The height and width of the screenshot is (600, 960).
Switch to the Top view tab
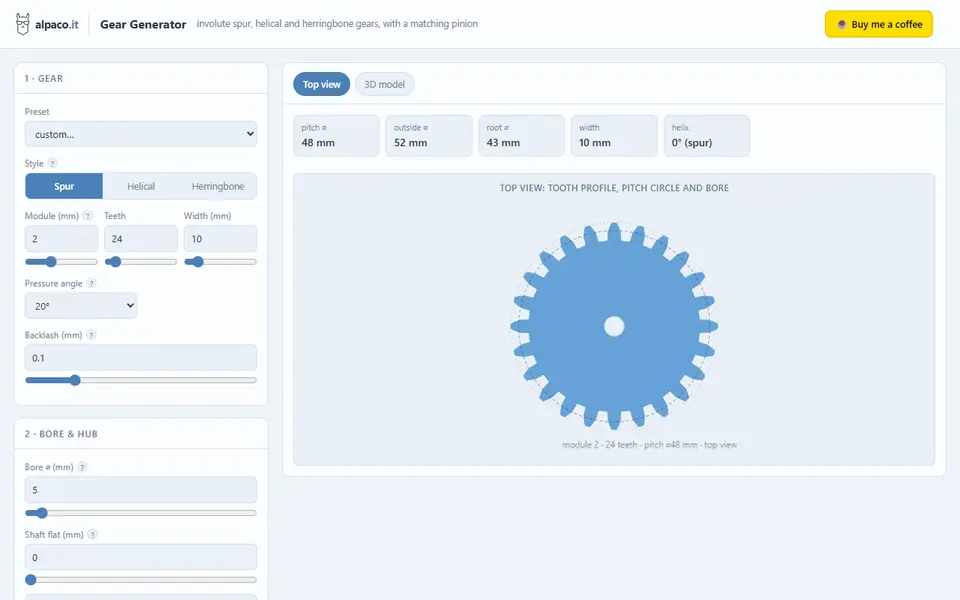click(321, 84)
